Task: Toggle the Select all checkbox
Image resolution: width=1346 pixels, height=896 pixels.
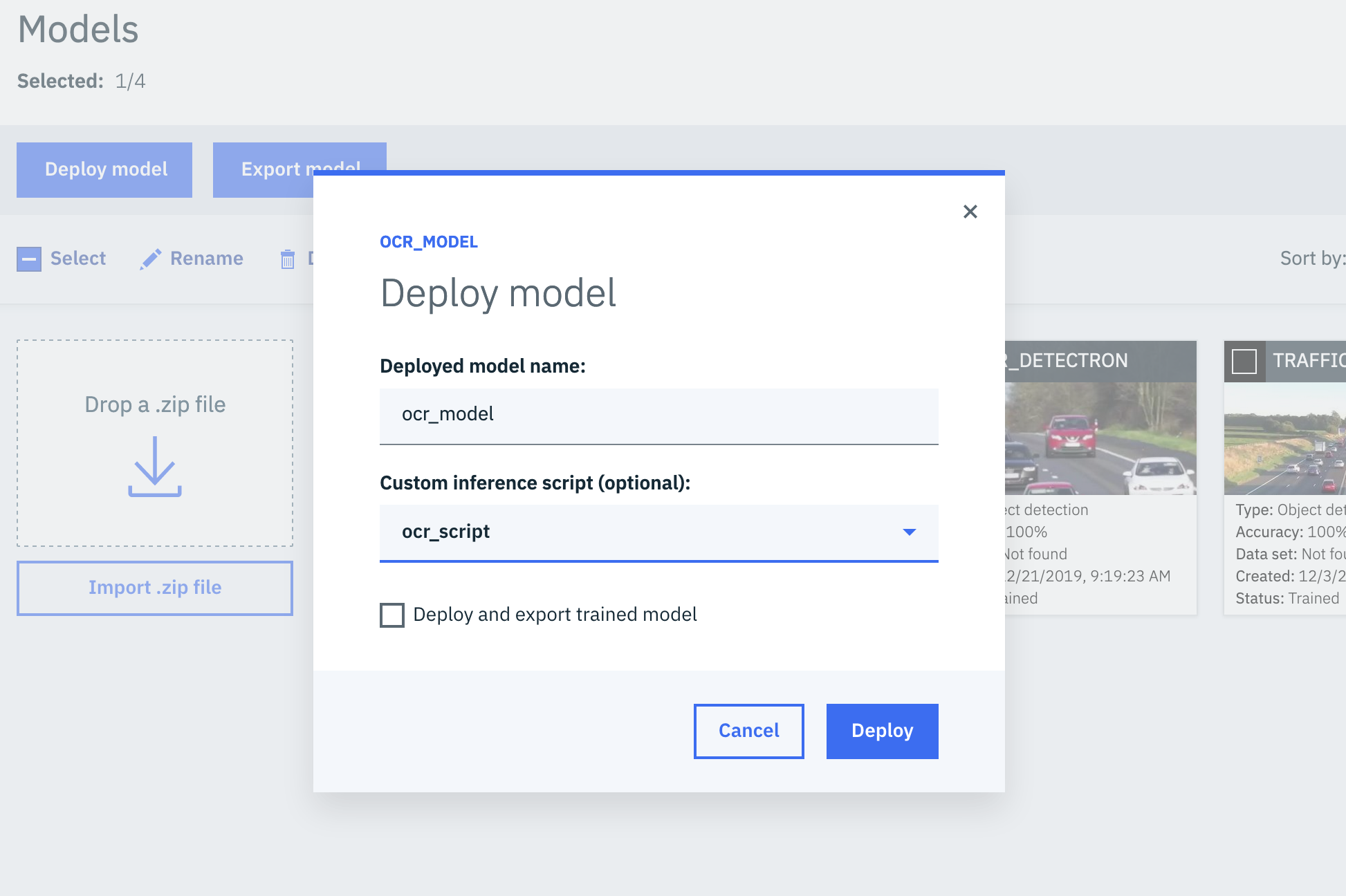Action: (29, 259)
